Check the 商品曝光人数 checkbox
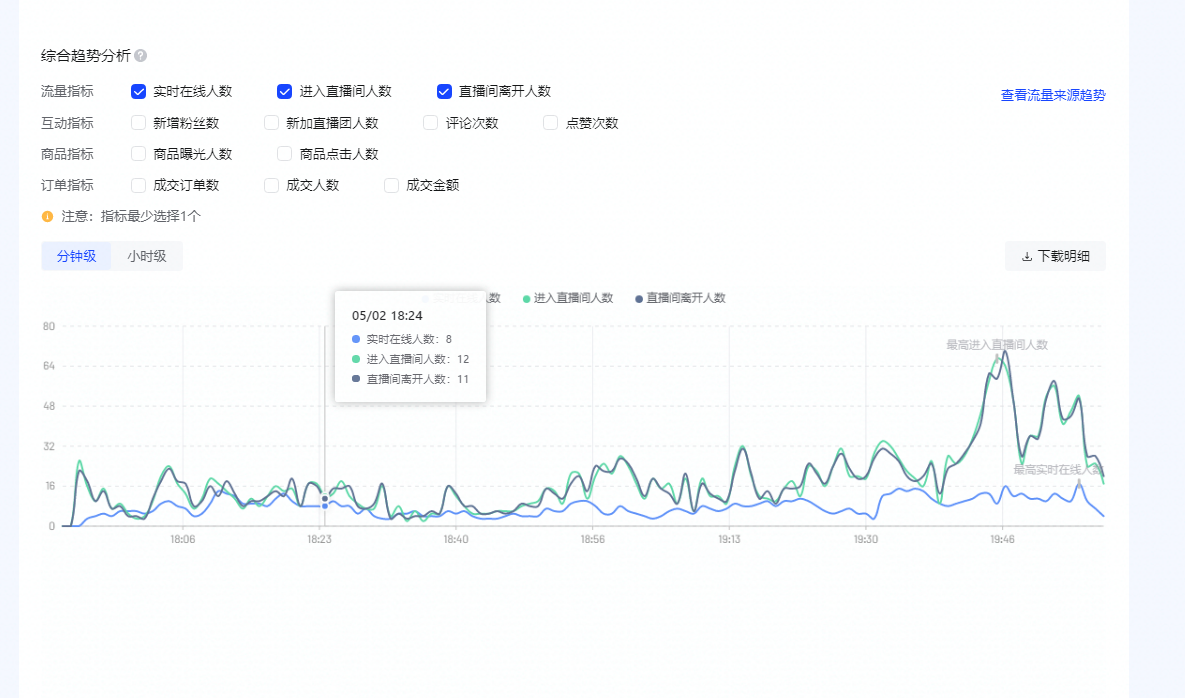This screenshot has height=698, width=1185. click(x=136, y=154)
